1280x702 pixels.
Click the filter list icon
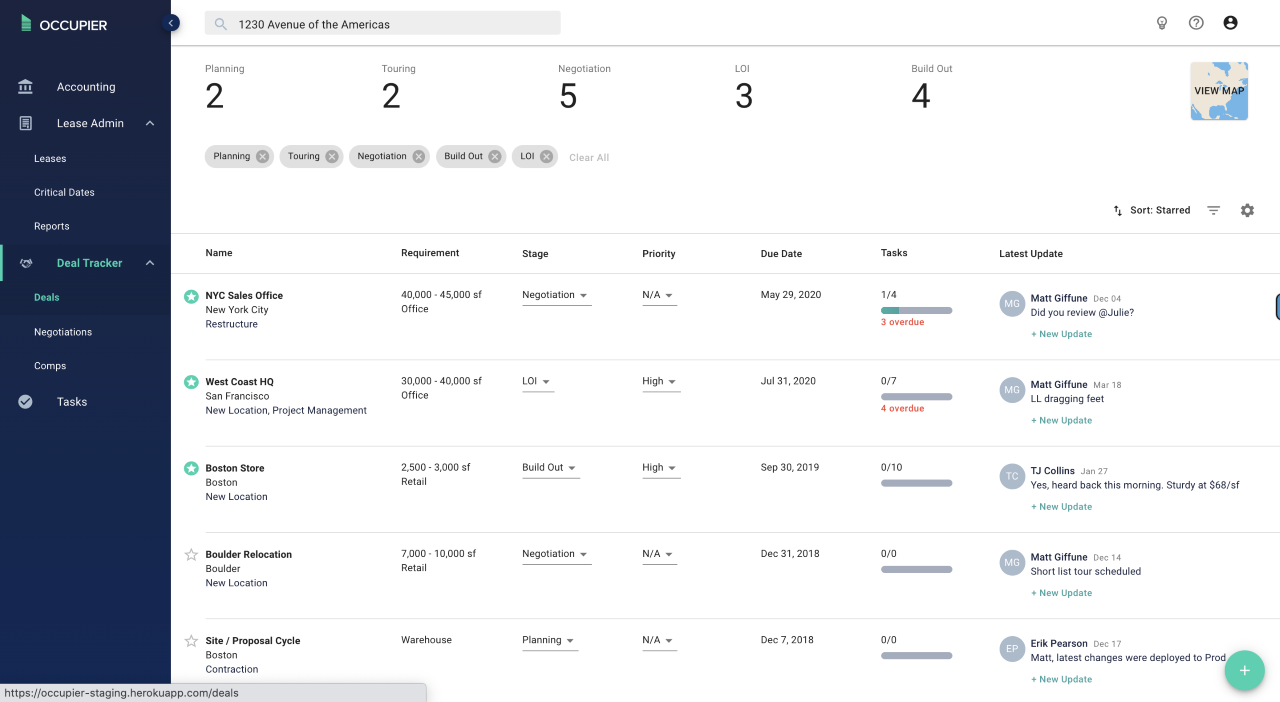(x=1213, y=211)
